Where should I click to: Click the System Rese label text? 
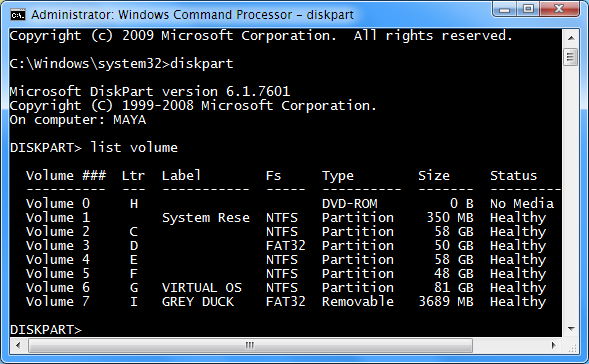click(206, 218)
